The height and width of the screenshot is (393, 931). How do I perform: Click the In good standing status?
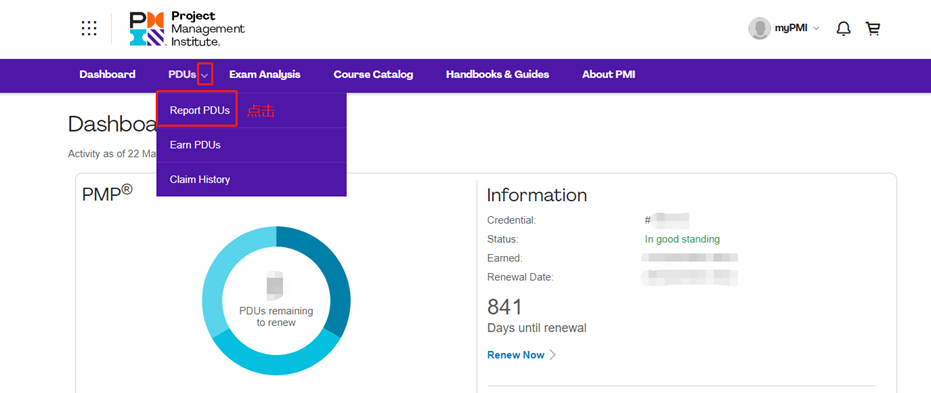click(x=682, y=239)
